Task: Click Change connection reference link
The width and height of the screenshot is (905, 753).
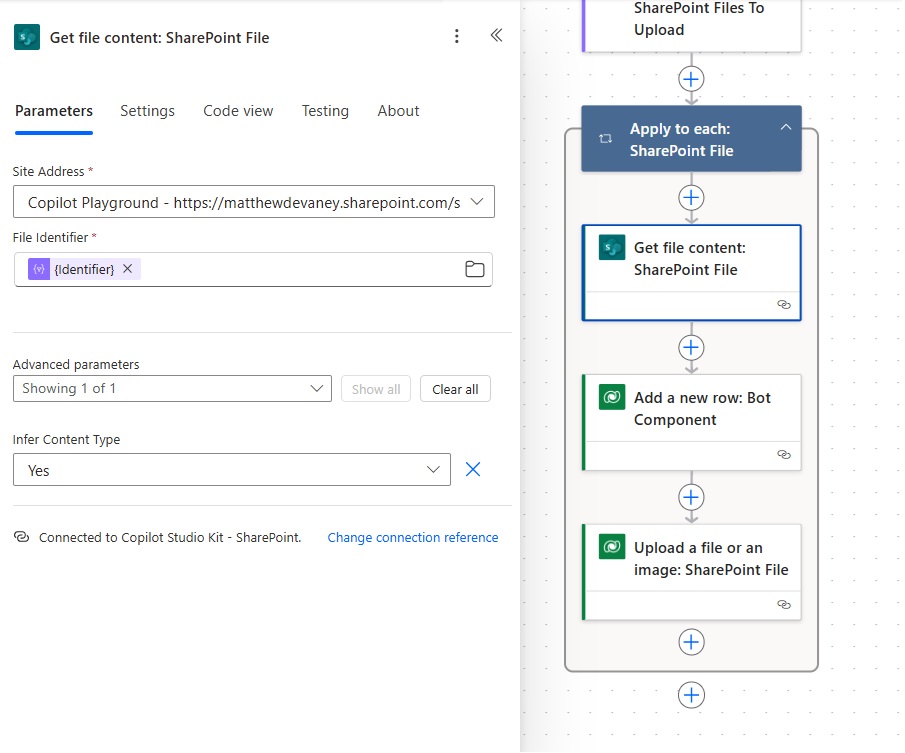Action: tap(413, 537)
